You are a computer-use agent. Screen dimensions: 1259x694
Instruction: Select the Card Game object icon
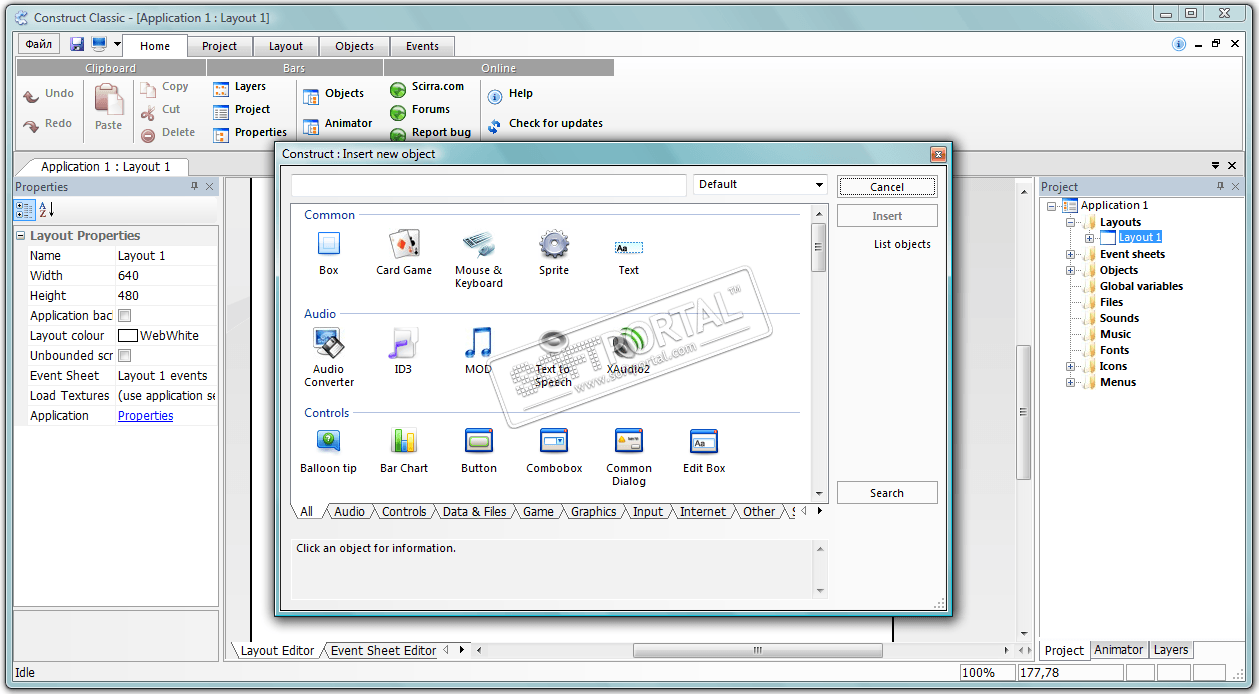pyautogui.click(x=404, y=243)
